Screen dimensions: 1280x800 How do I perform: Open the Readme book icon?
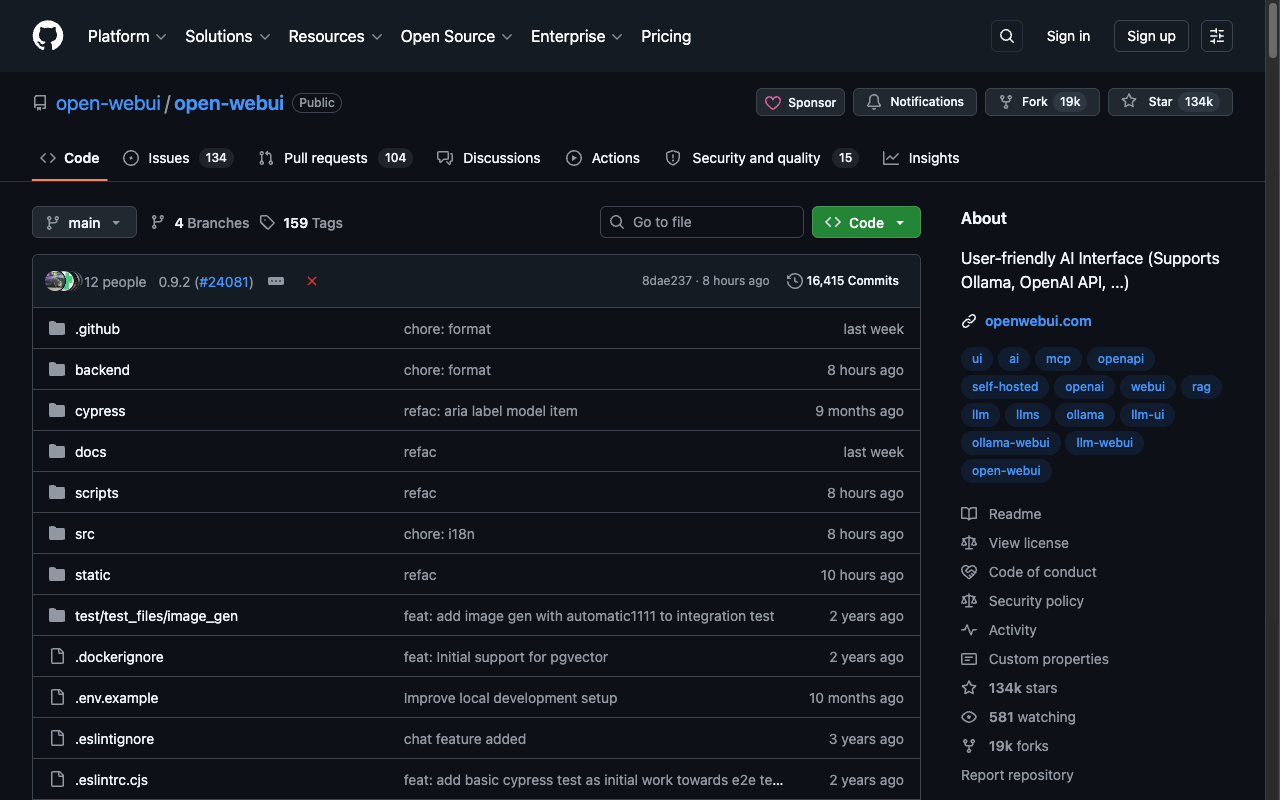pyautogui.click(x=968, y=513)
